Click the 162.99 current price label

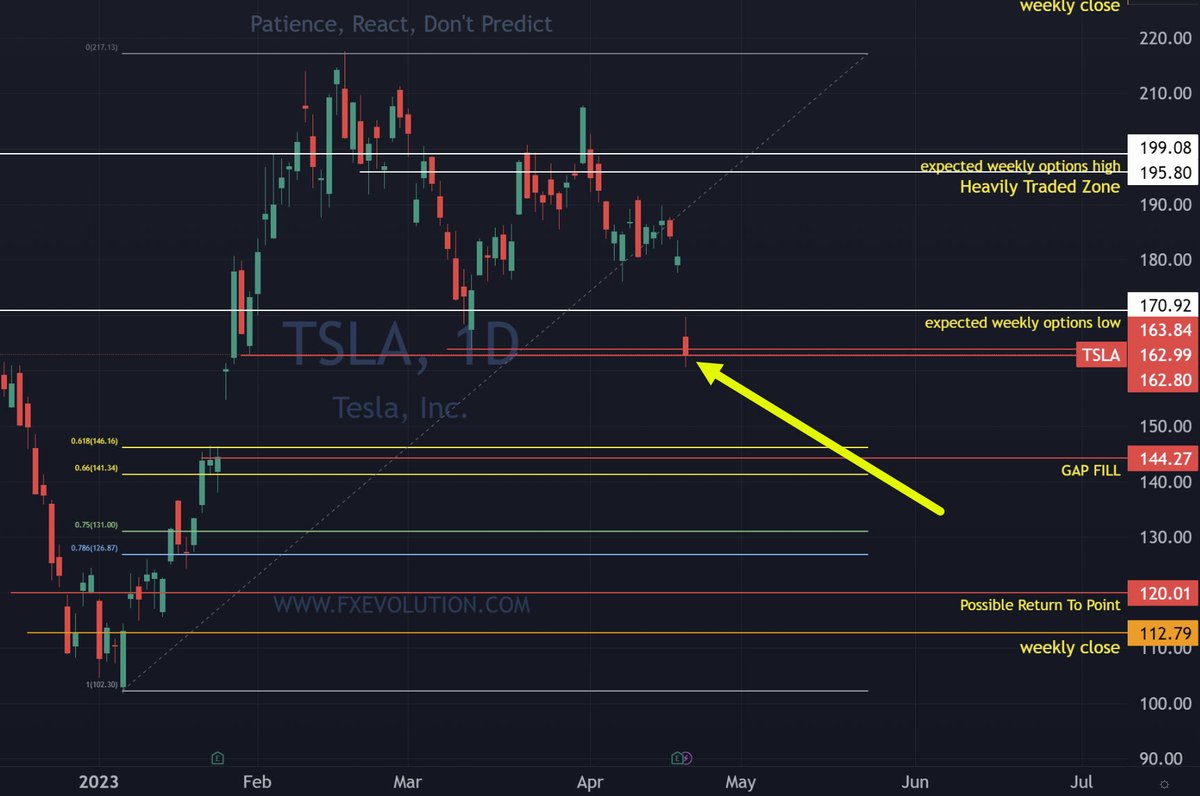1161,355
